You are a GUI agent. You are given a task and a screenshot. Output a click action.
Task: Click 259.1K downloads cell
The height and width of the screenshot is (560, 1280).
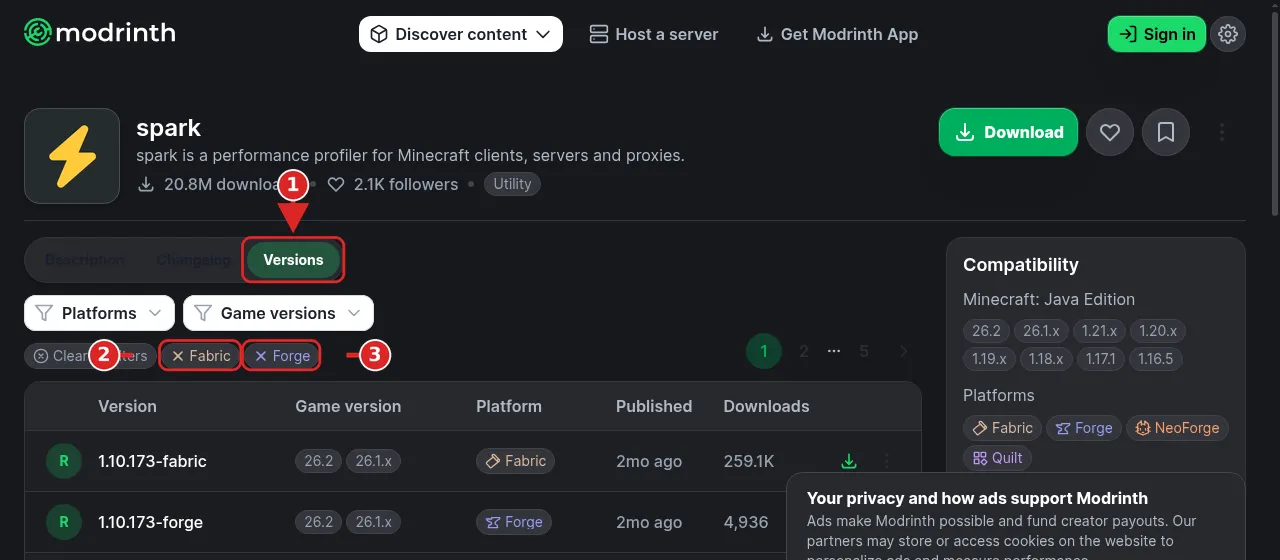[x=749, y=461]
